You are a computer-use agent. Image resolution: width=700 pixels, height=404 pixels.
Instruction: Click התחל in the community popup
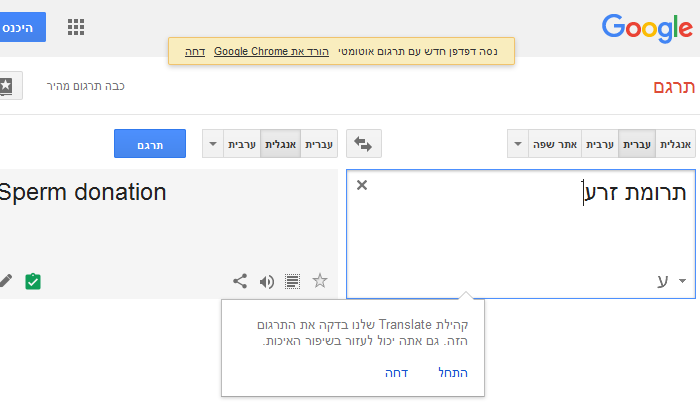coord(453,373)
